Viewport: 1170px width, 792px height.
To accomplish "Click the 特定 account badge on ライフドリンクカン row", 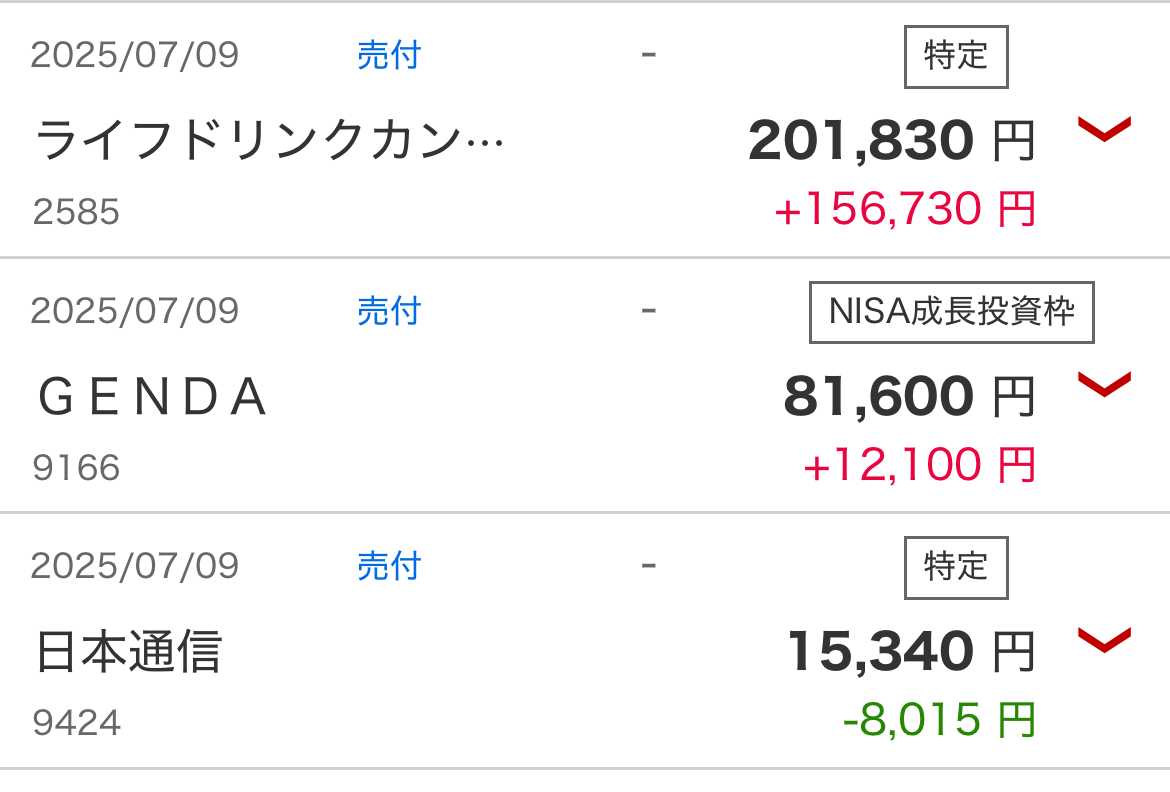I will click(956, 57).
